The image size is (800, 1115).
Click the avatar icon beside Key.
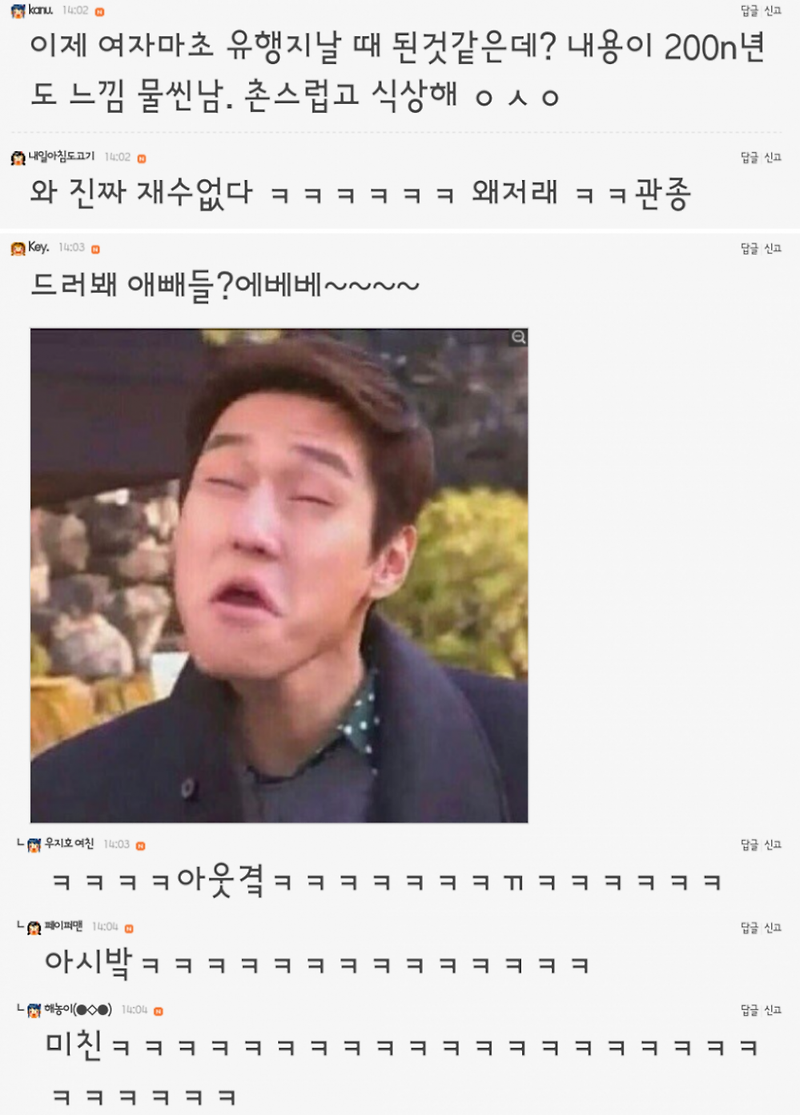[x=18, y=249]
